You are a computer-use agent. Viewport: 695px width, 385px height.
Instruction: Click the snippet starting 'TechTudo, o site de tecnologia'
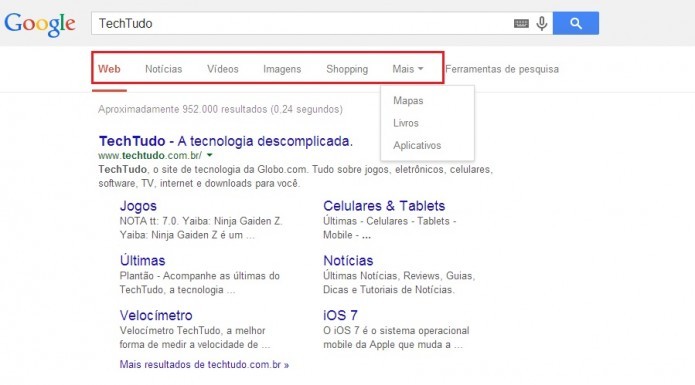[296, 176]
